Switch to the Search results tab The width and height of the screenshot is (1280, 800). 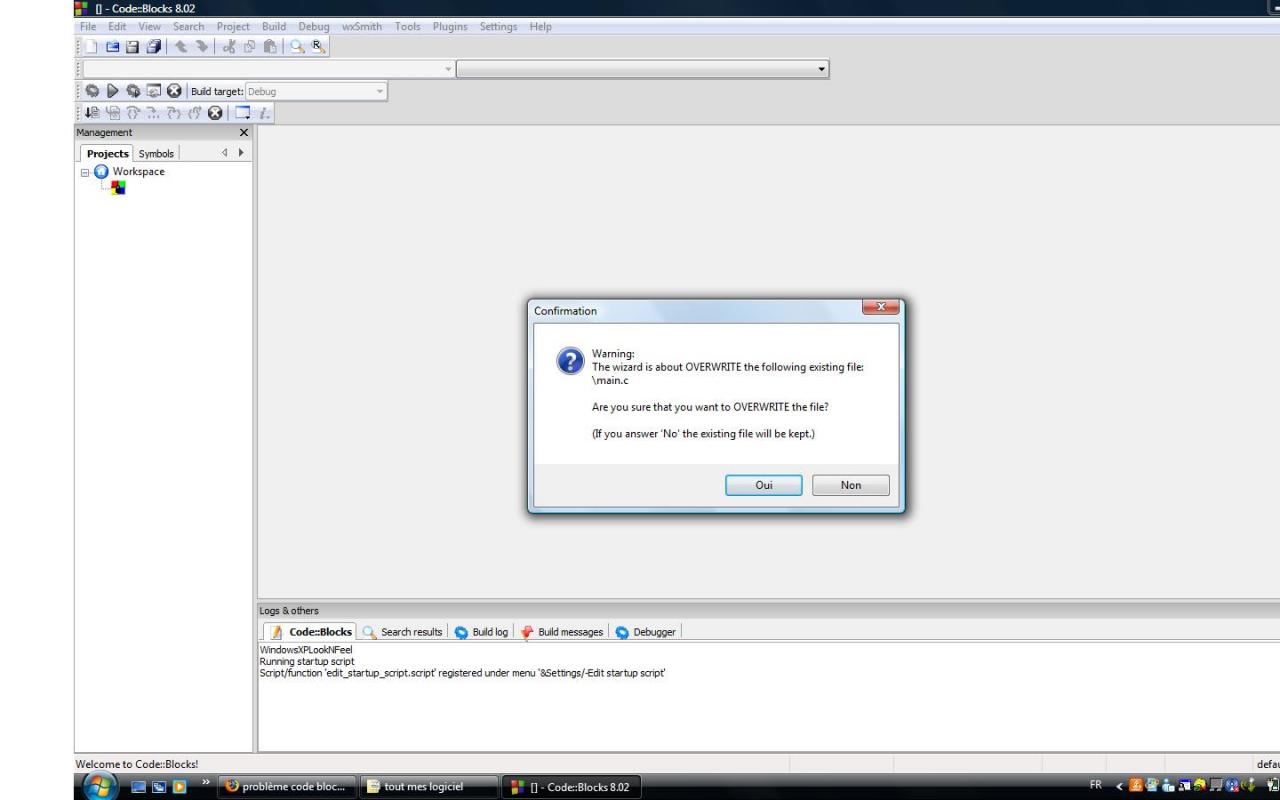click(403, 632)
